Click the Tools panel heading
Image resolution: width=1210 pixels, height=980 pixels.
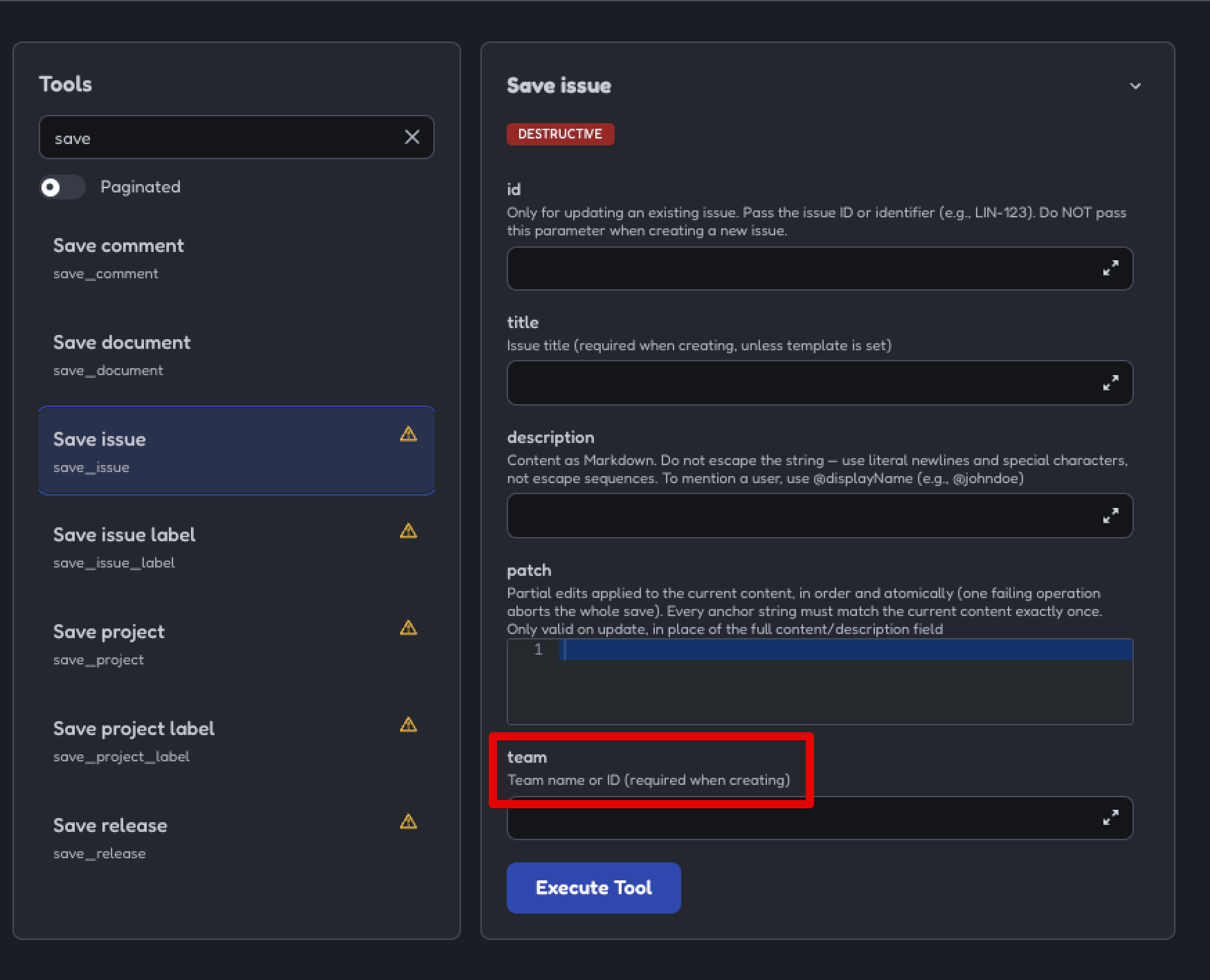click(66, 84)
